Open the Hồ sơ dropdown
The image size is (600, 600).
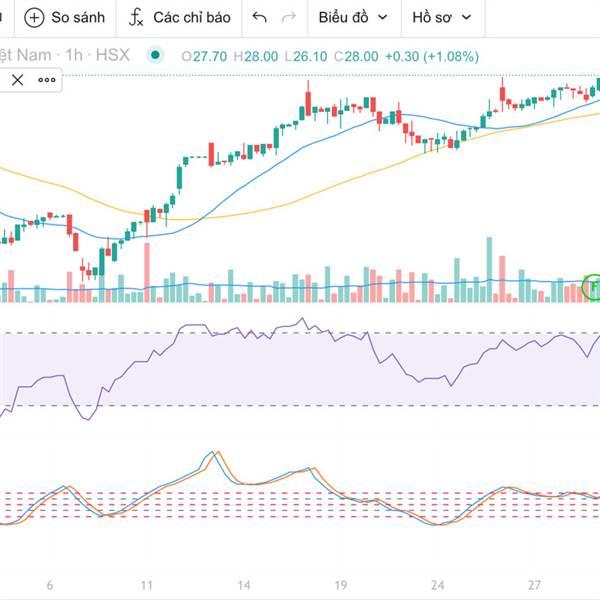click(442, 18)
